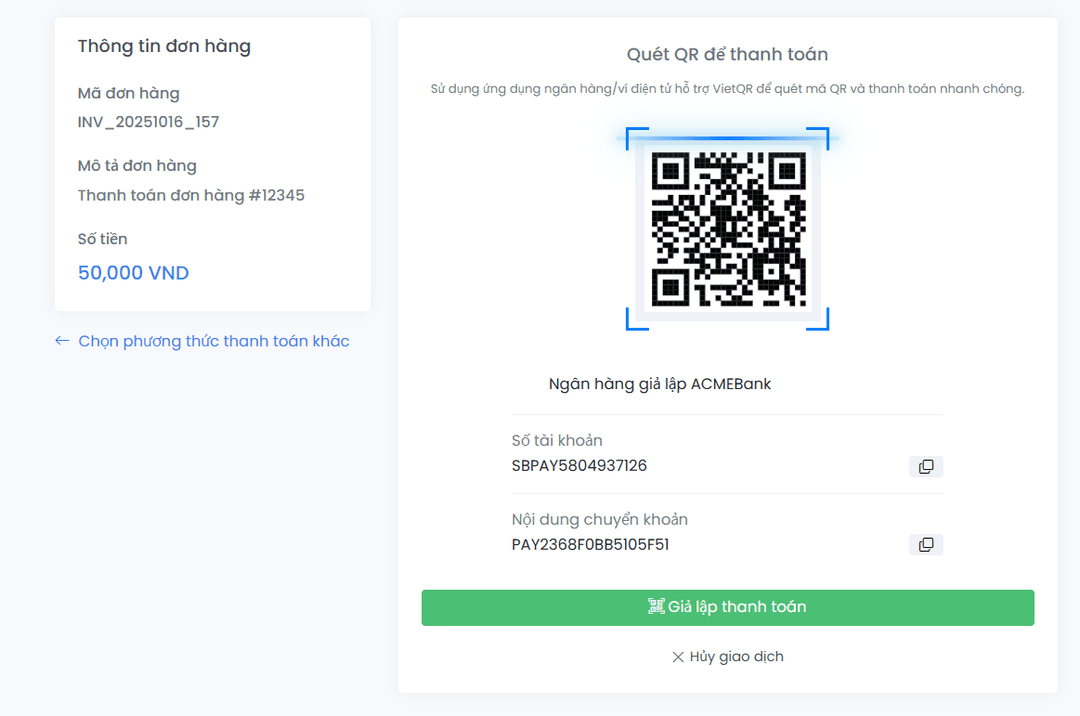
Task: Click the Số tài khoản label
Action: click(557, 440)
